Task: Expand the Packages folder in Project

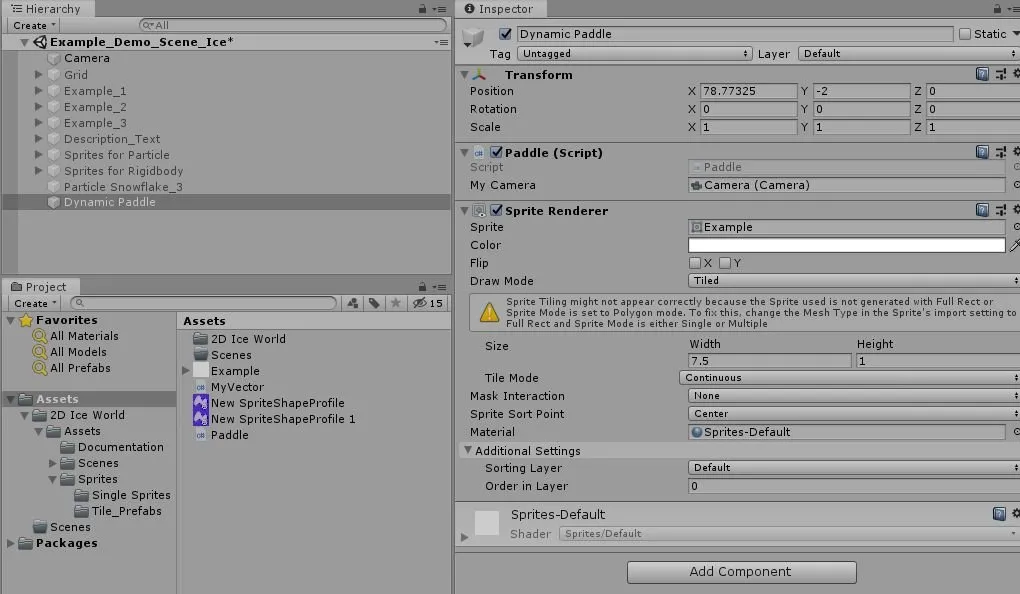Action: click(x=10, y=543)
